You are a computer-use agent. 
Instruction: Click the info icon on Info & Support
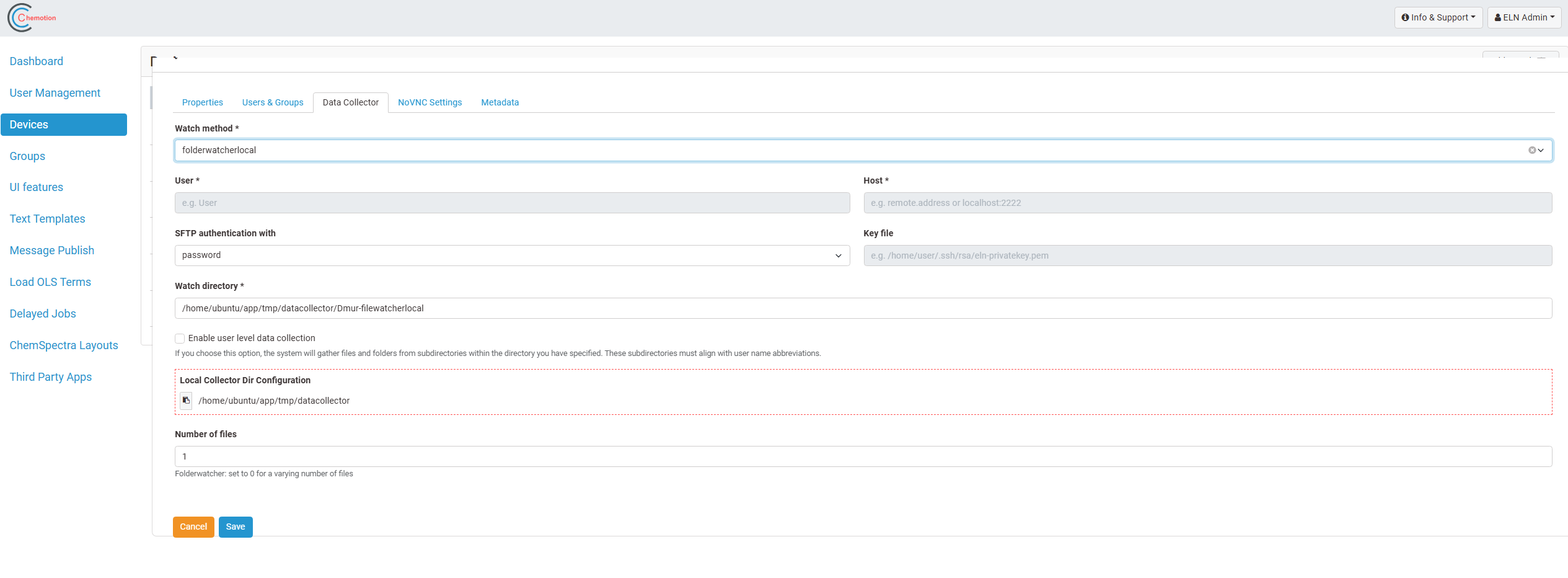(x=1404, y=17)
